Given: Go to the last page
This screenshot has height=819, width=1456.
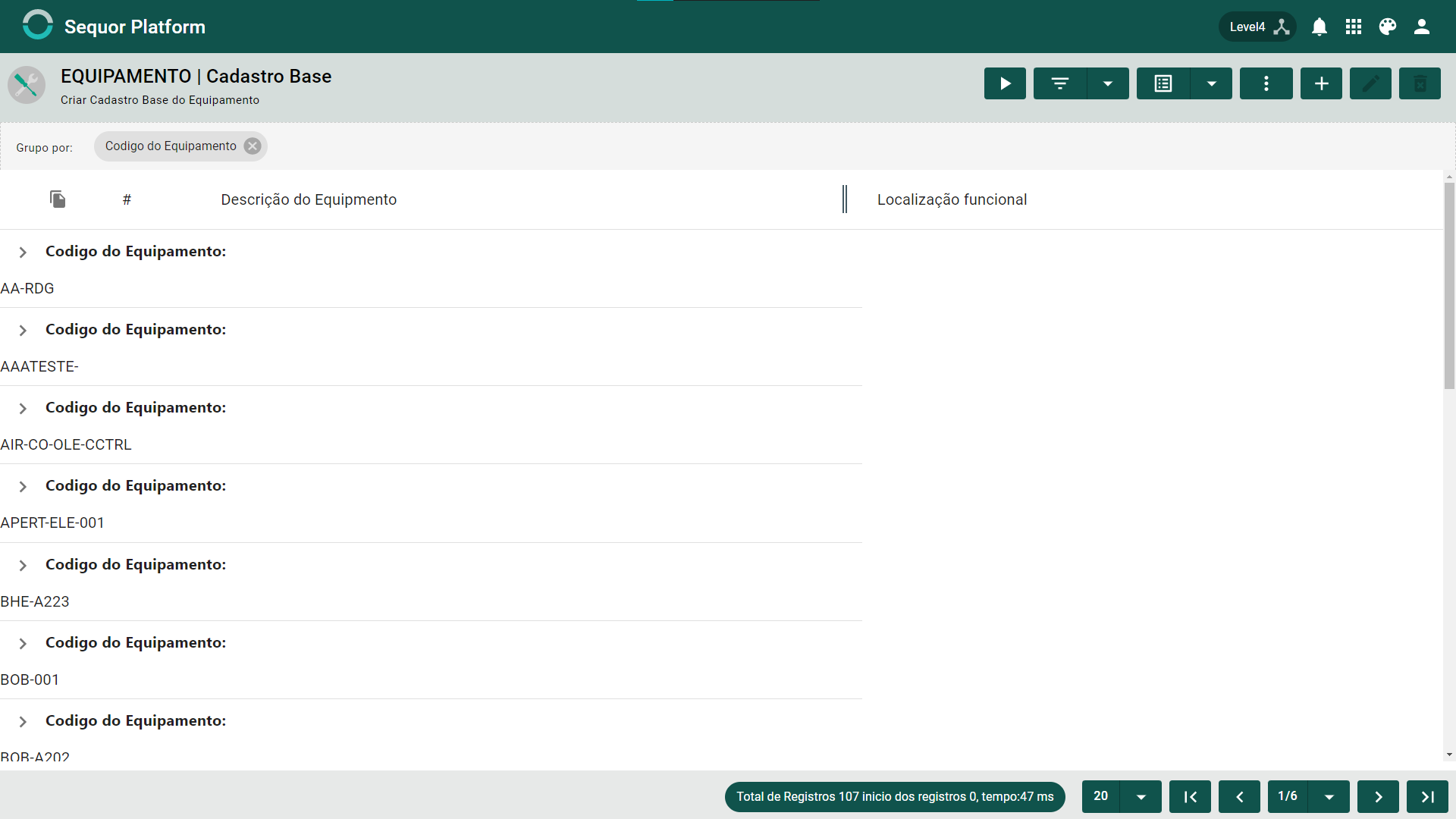Looking at the screenshot, I should 1427,797.
